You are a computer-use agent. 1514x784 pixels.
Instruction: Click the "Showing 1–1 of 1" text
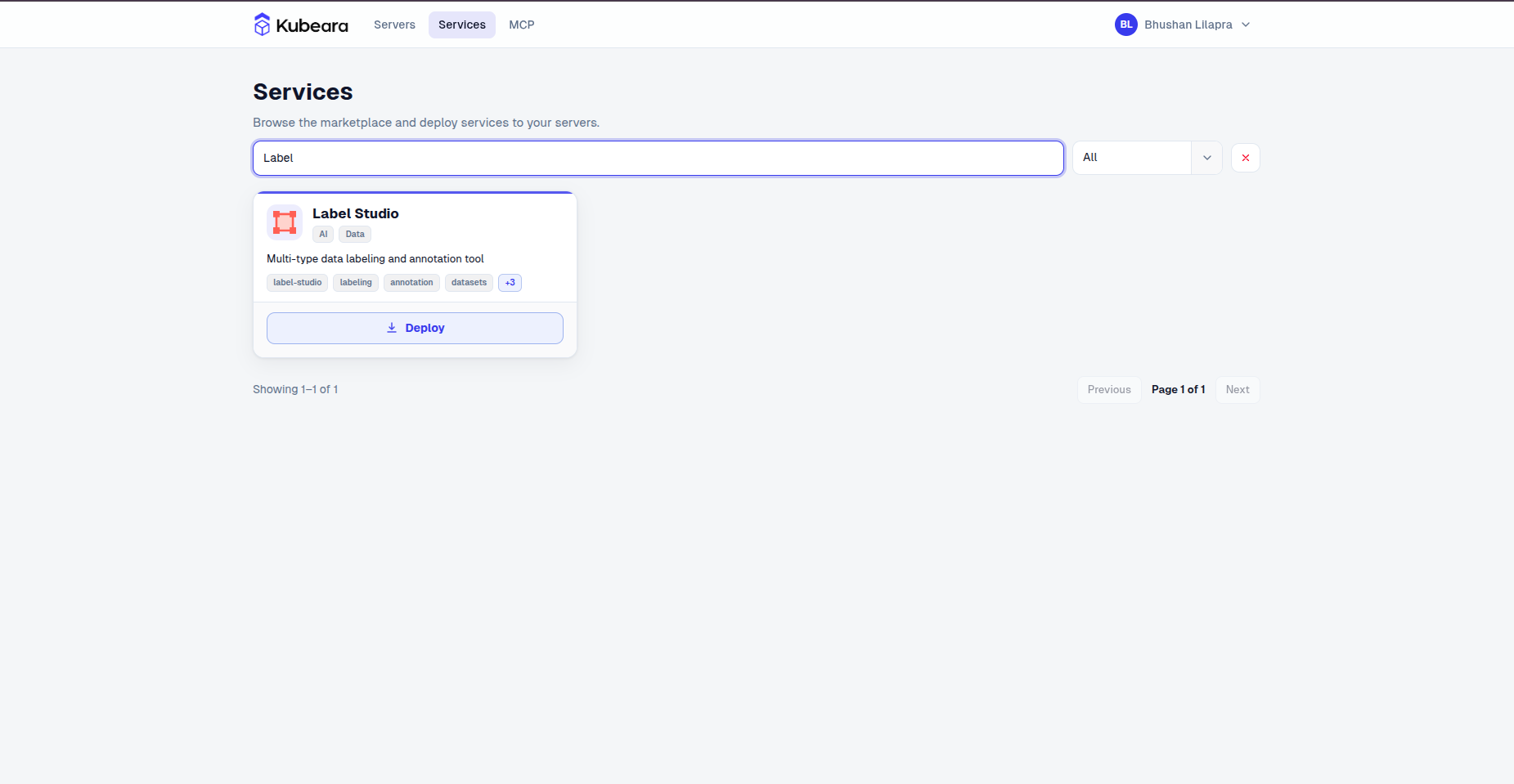[295, 390]
